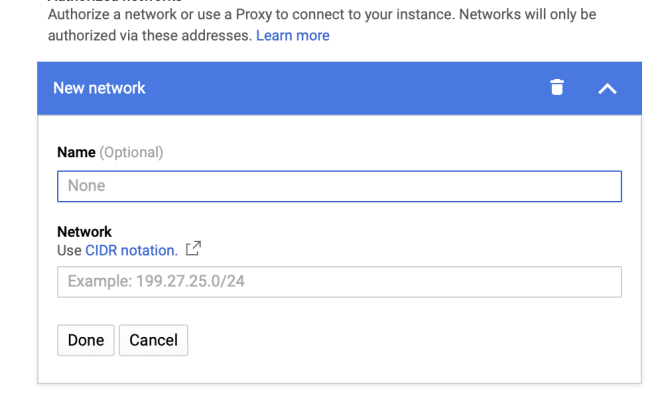650x400 pixels.
Task: Click the grey (Optional) hint text
Action: [x=131, y=152]
